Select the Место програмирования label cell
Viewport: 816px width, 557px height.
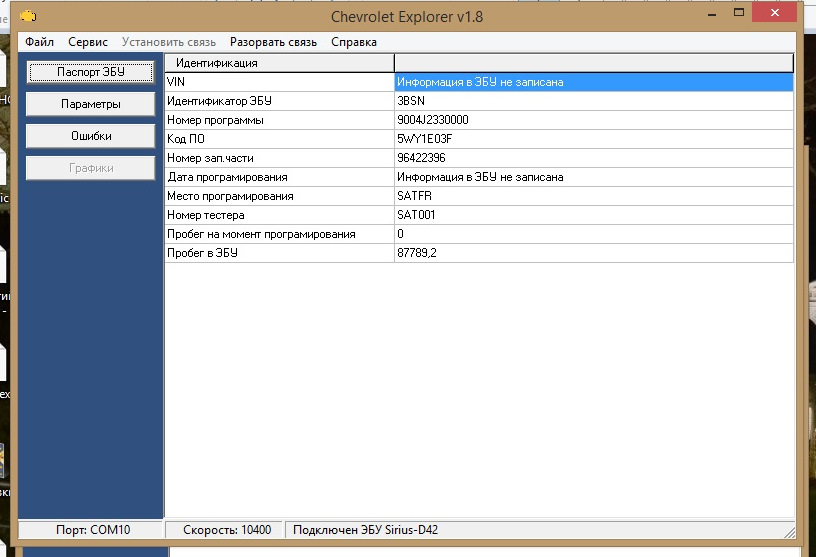(280, 196)
